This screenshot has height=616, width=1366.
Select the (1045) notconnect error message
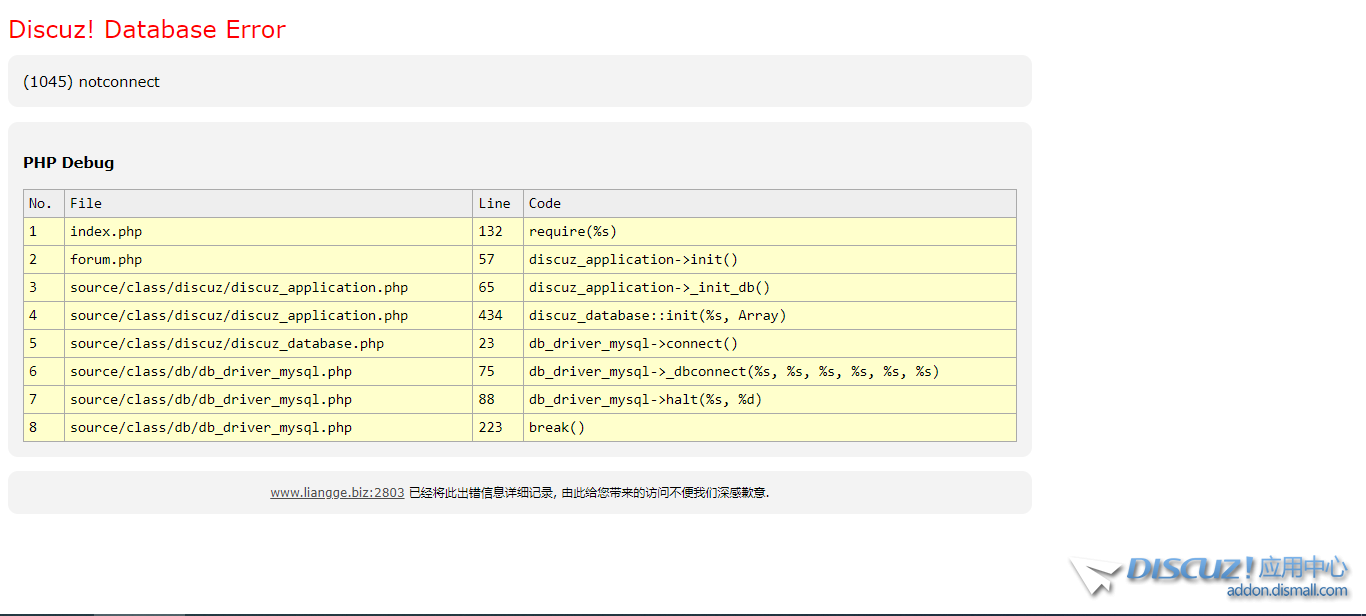pos(91,82)
